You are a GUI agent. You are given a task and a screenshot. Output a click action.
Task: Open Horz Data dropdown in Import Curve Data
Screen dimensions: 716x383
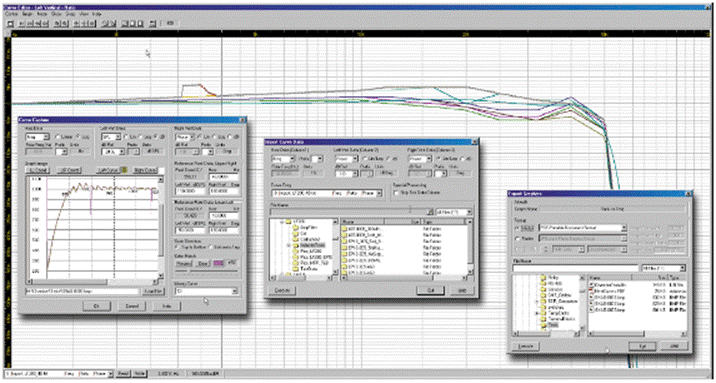pyautogui.click(x=283, y=159)
